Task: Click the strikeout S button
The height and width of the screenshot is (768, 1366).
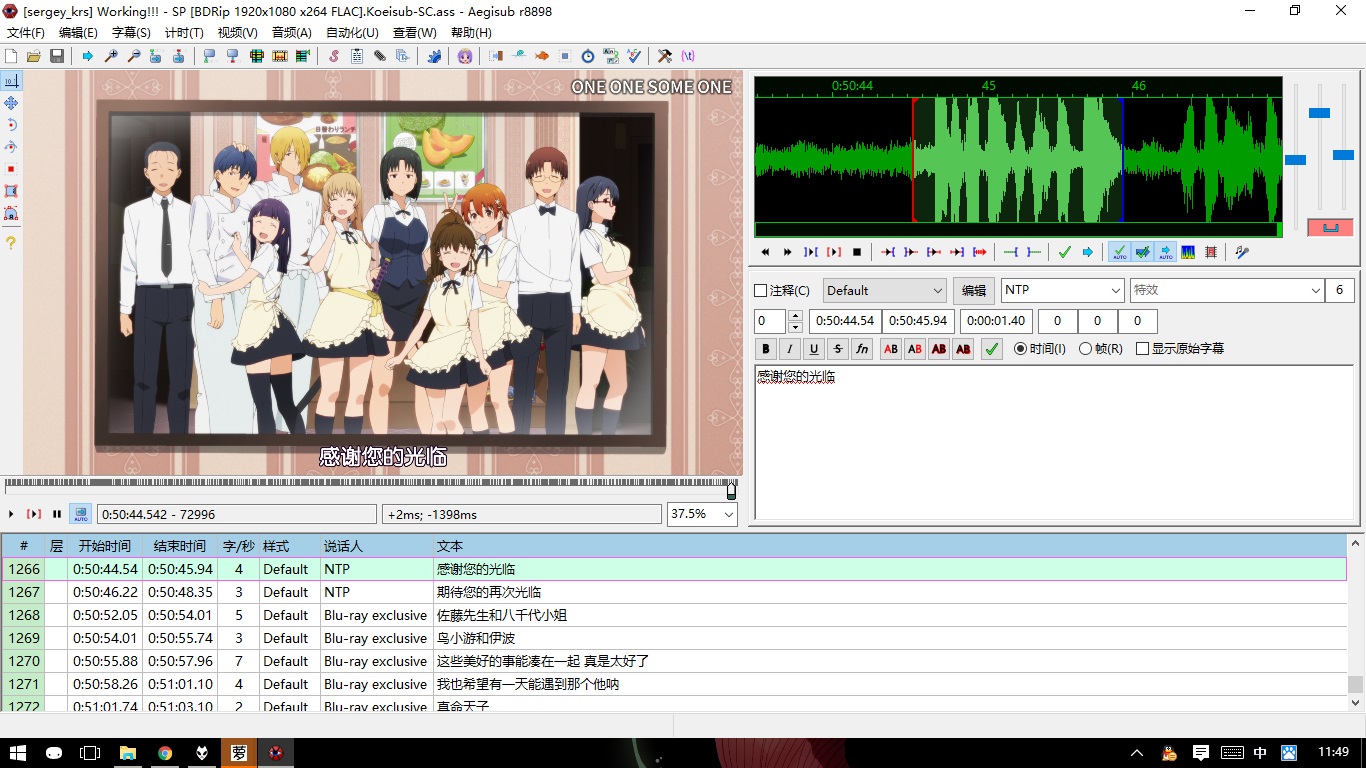Action: tap(838, 349)
